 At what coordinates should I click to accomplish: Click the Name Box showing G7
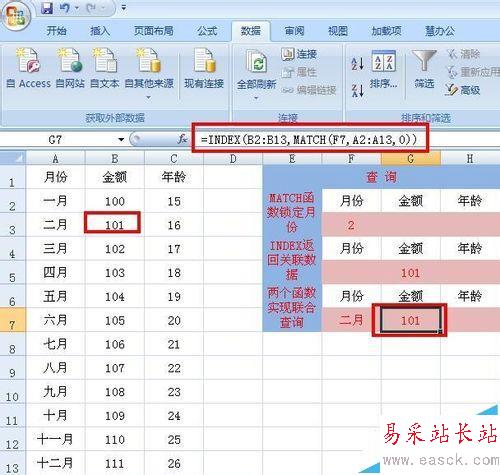(x=56, y=139)
